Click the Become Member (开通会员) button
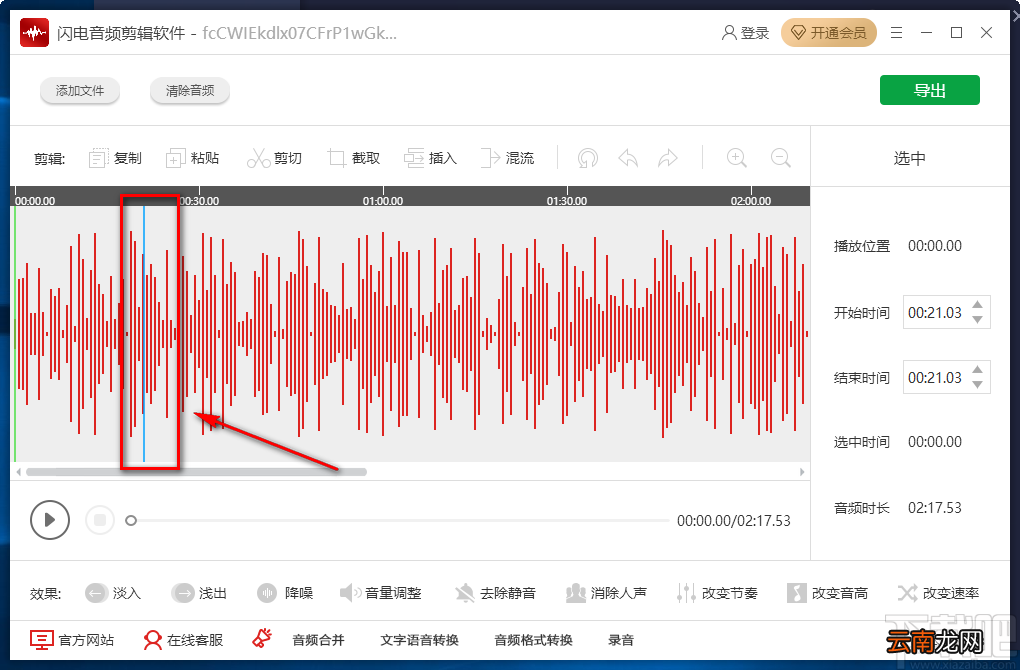 click(x=829, y=33)
